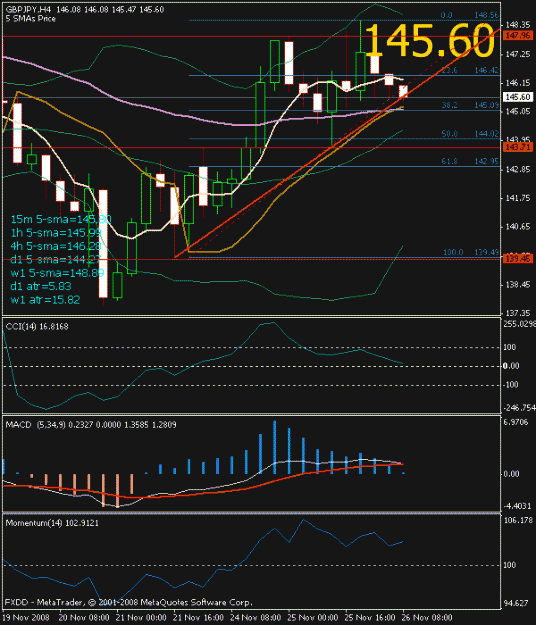Screen dimensions: 536x625
Task: Click the CCI scale top value 255.0298
Action: click(x=519, y=324)
